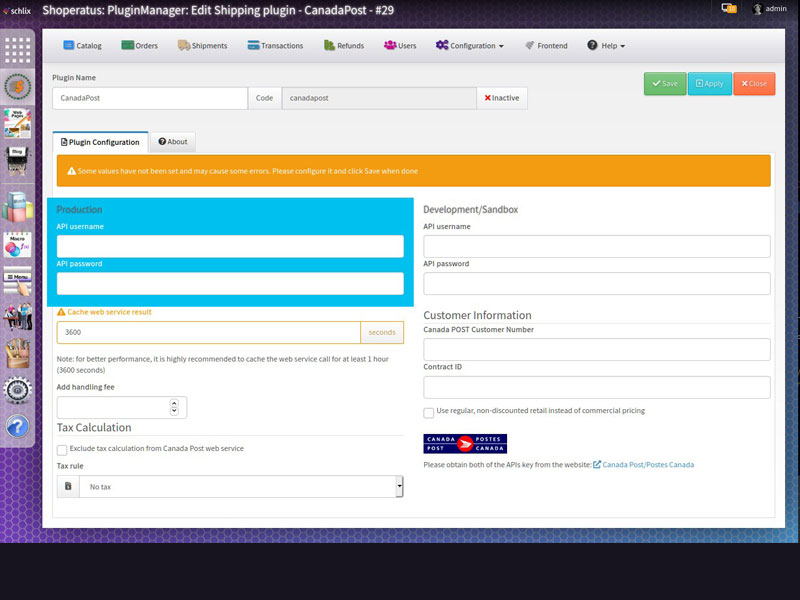
Task: Expand the Help dropdown in navigation bar
Action: click(x=606, y=45)
